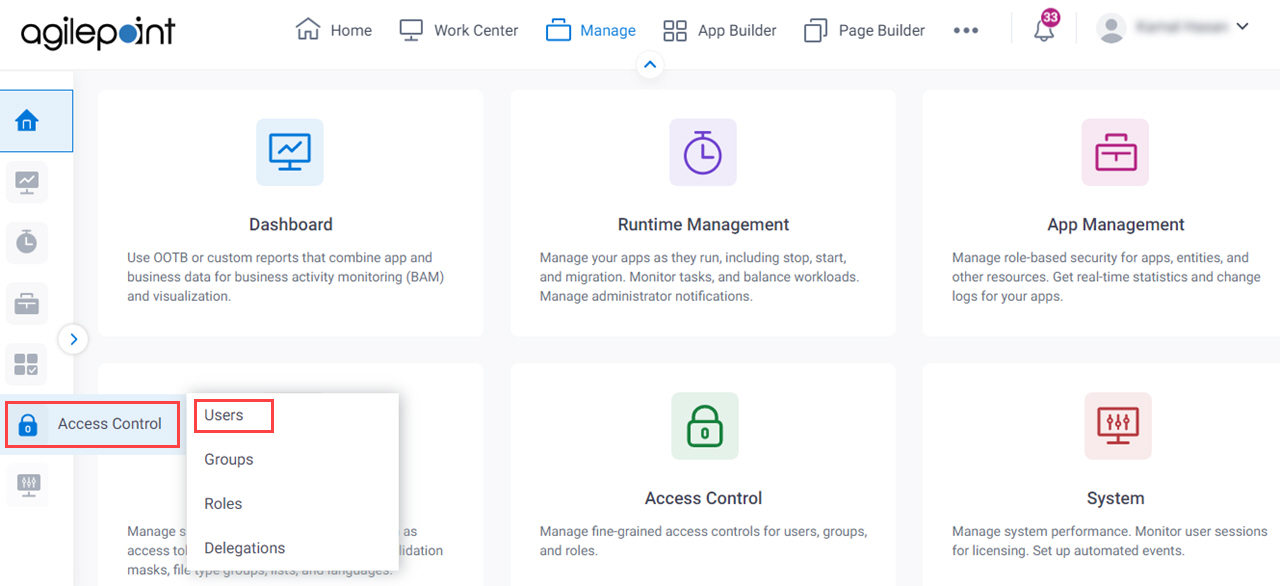Click the System card description text
This screenshot has height=586, width=1280.
(1110, 541)
